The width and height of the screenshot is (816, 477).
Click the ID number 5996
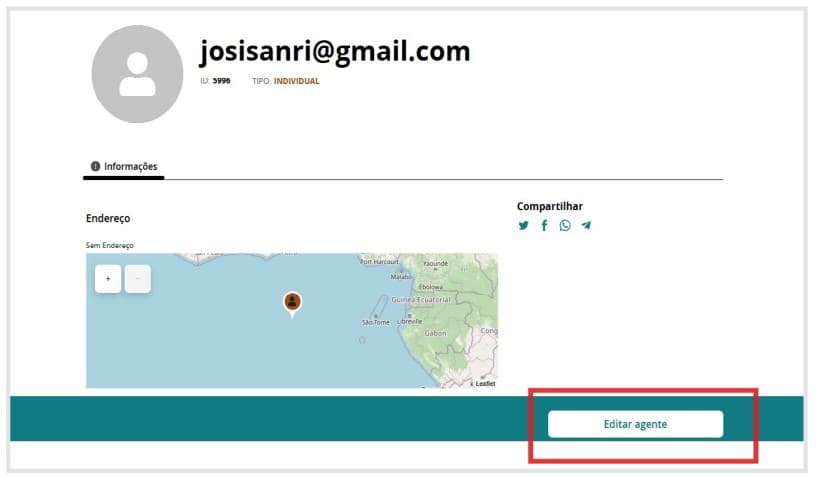[x=221, y=81]
